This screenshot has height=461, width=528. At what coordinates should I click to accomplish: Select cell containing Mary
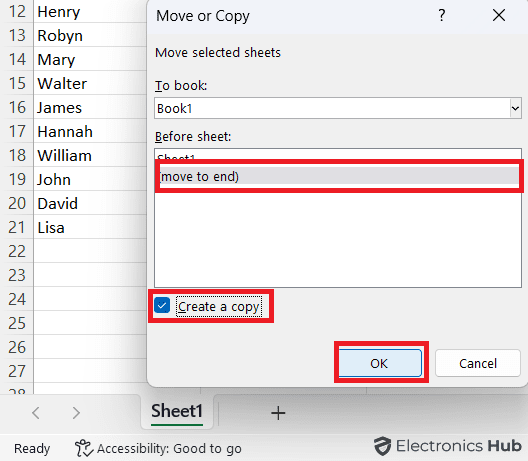click(90, 59)
